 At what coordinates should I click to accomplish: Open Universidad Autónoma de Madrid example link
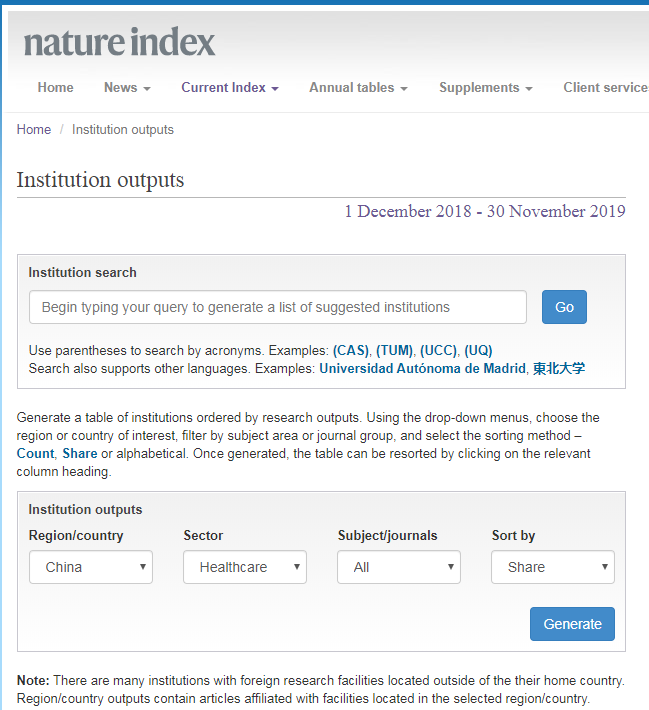tap(422, 369)
